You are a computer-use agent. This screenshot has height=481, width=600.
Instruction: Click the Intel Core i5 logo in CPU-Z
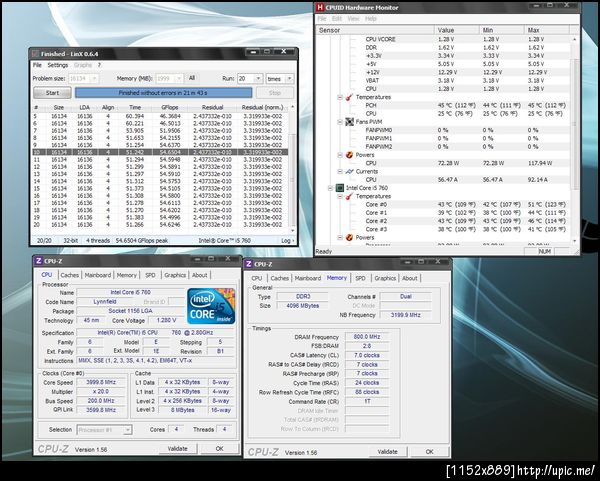211,306
